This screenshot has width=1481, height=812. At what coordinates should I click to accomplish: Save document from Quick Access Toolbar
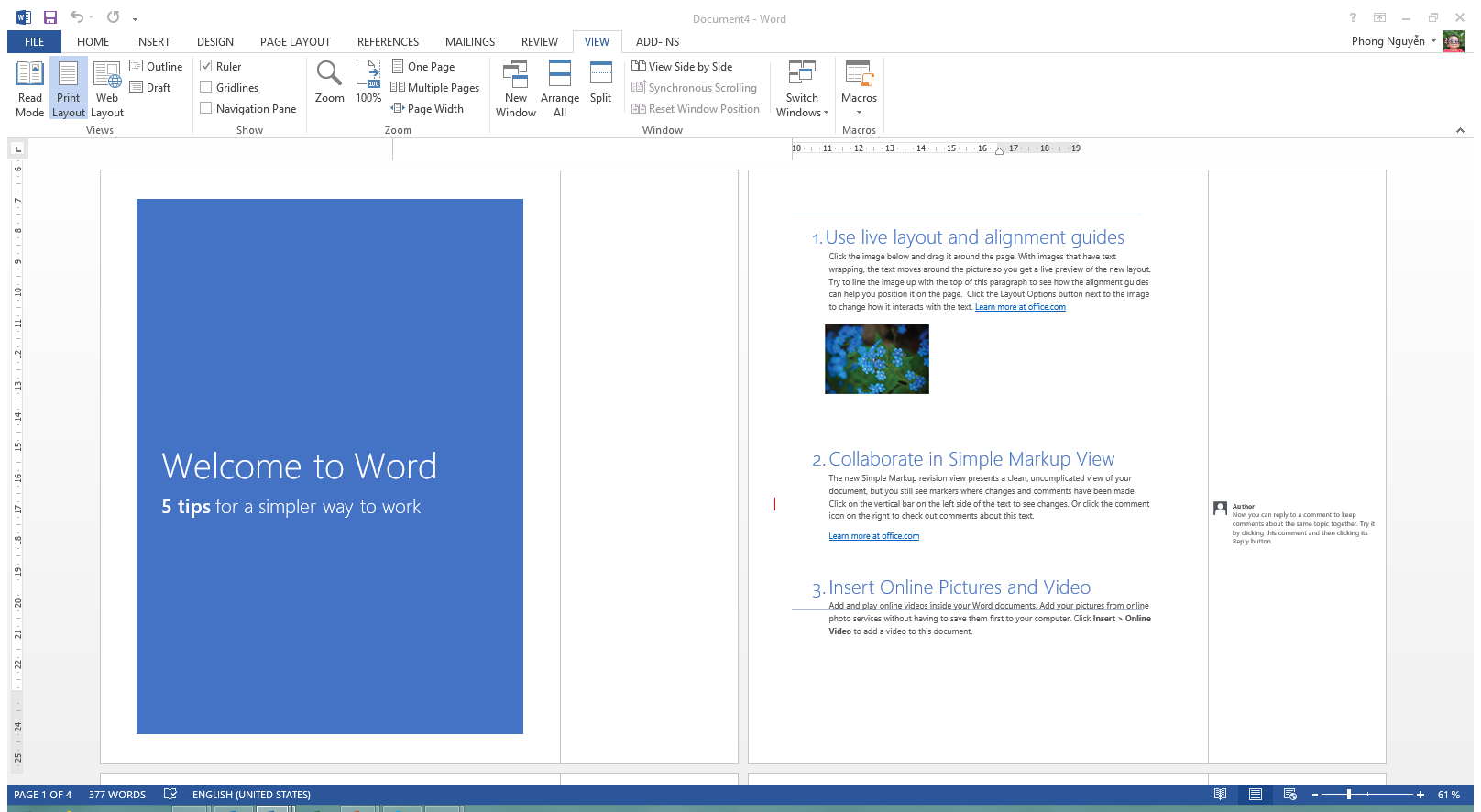click(x=50, y=17)
